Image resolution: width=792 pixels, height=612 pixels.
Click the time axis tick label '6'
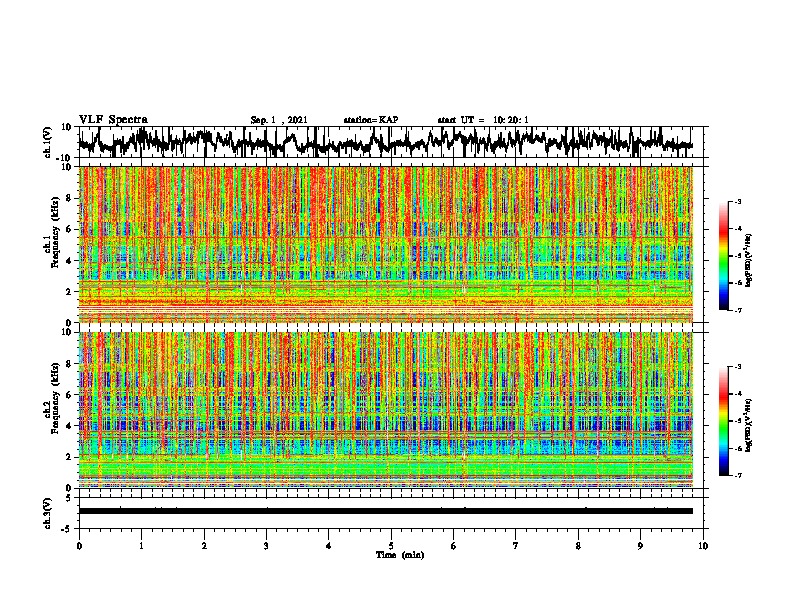[x=453, y=546]
